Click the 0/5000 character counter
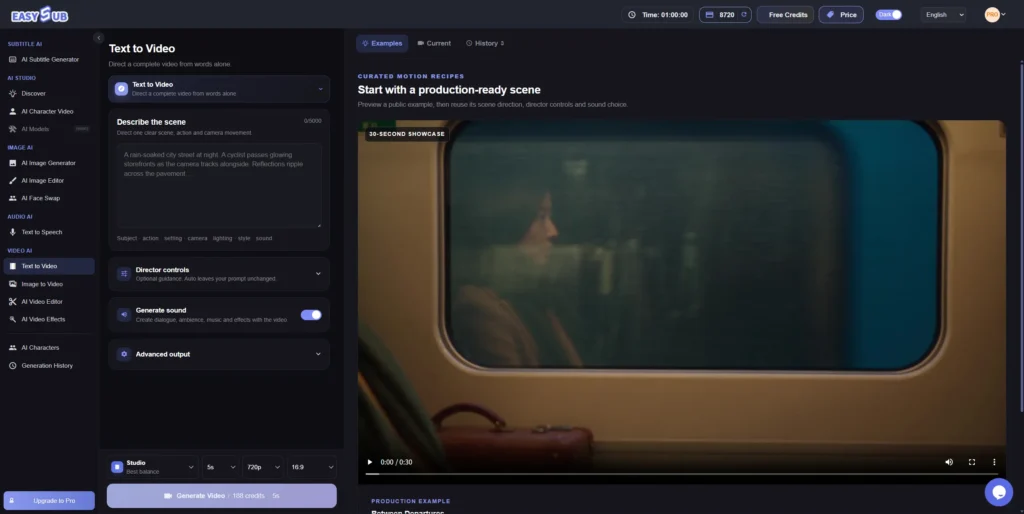 [312, 121]
